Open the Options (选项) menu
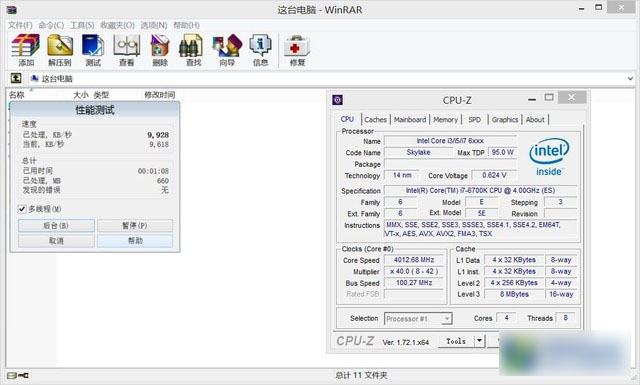Image resolution: width=640 pixels, height=385 pixels. [x=154, y=25]
